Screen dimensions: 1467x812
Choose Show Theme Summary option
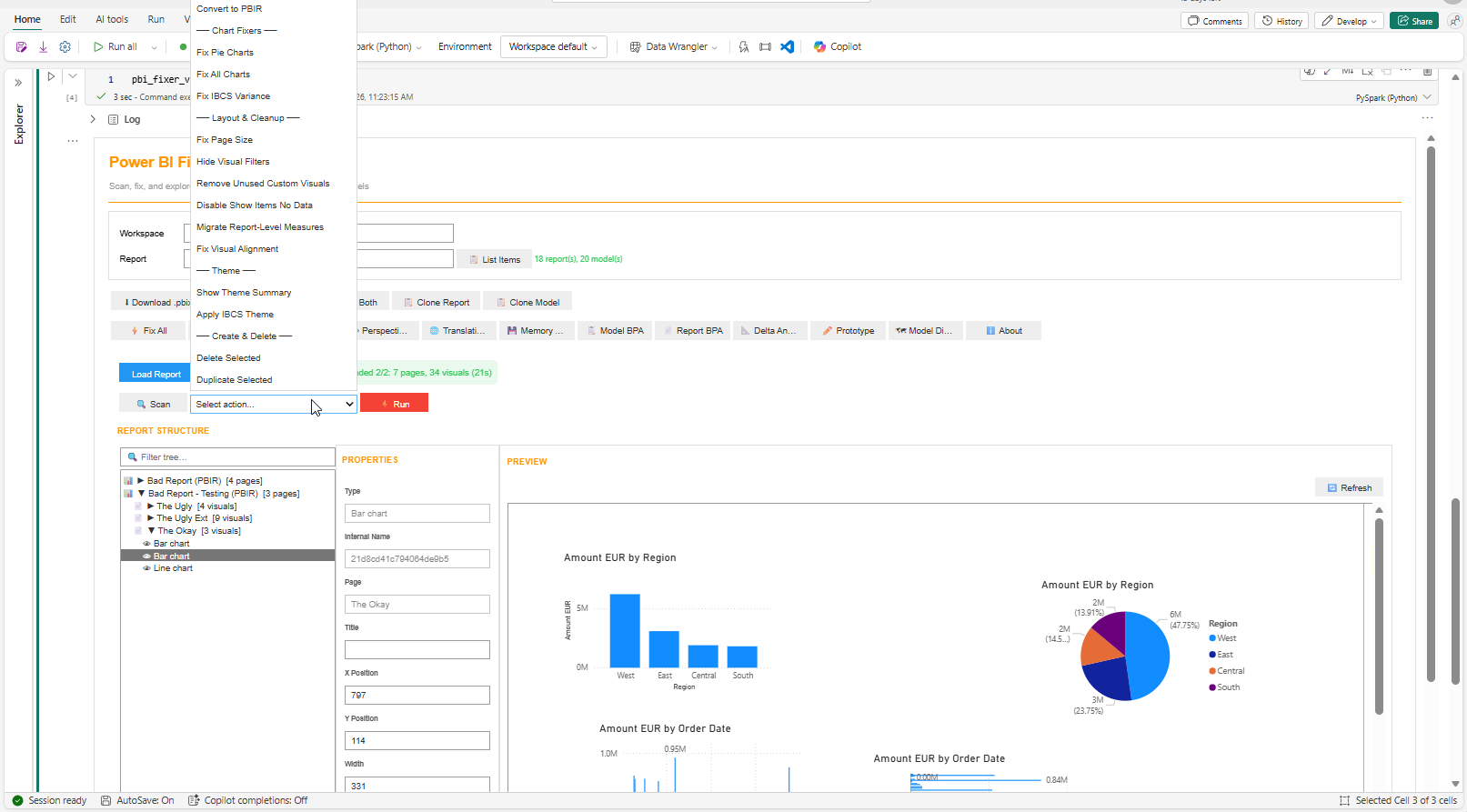(274, 293)
